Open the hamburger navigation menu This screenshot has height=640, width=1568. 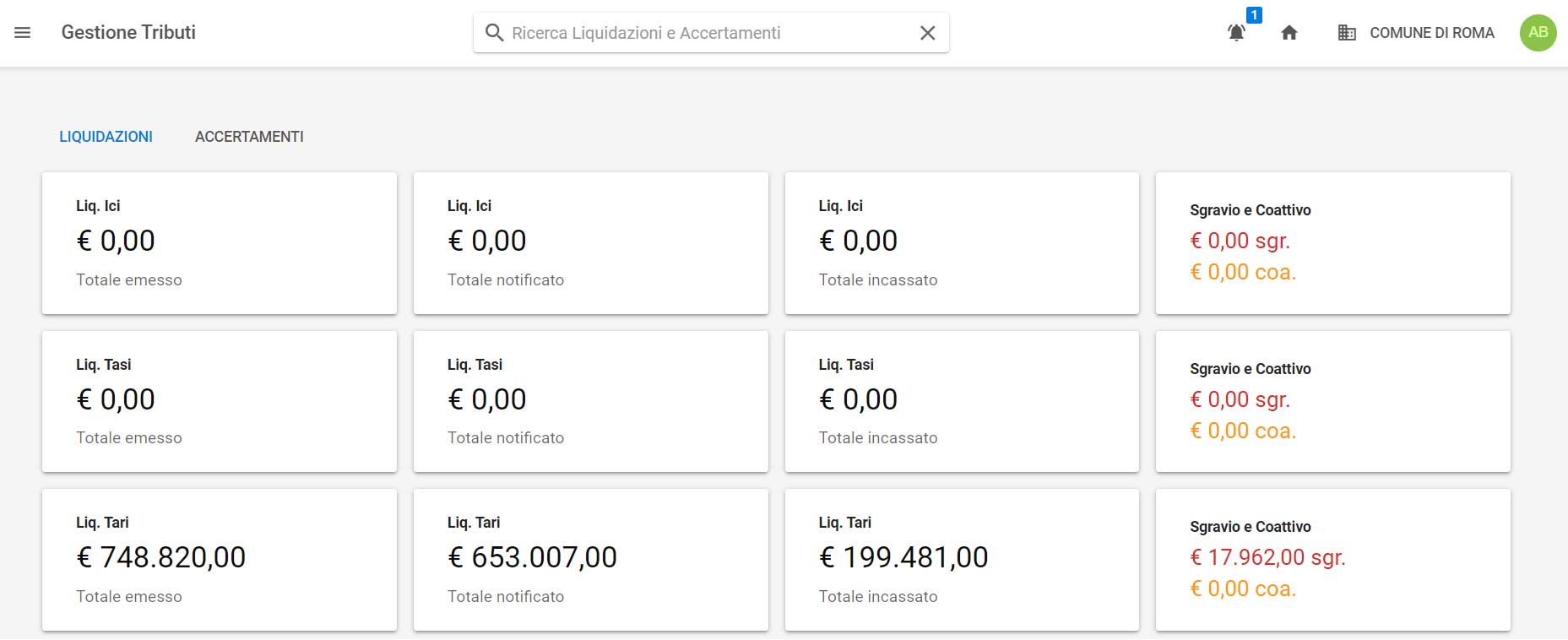(23, 33)
